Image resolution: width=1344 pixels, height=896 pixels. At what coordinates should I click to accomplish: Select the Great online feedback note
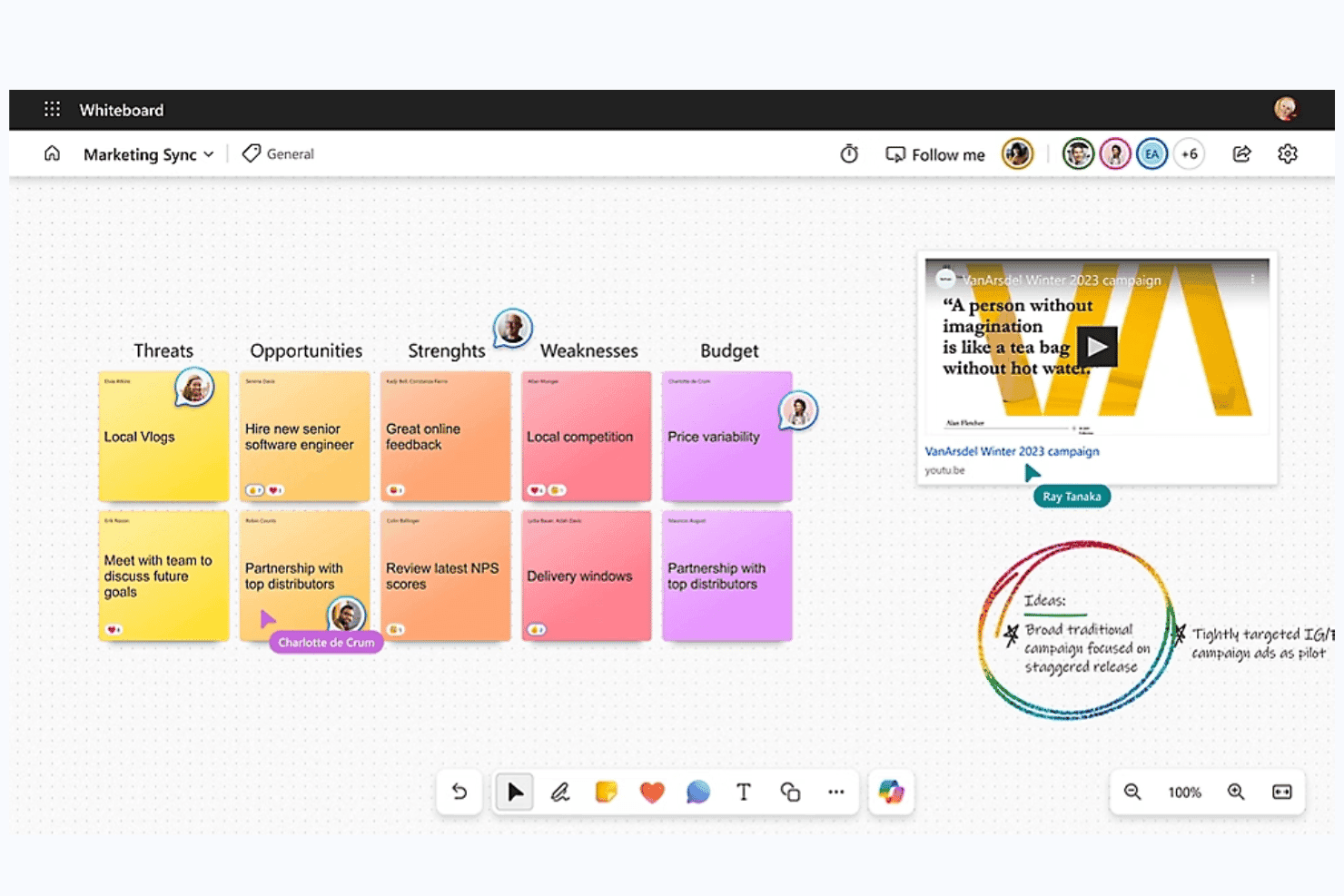tap(446, 436)
